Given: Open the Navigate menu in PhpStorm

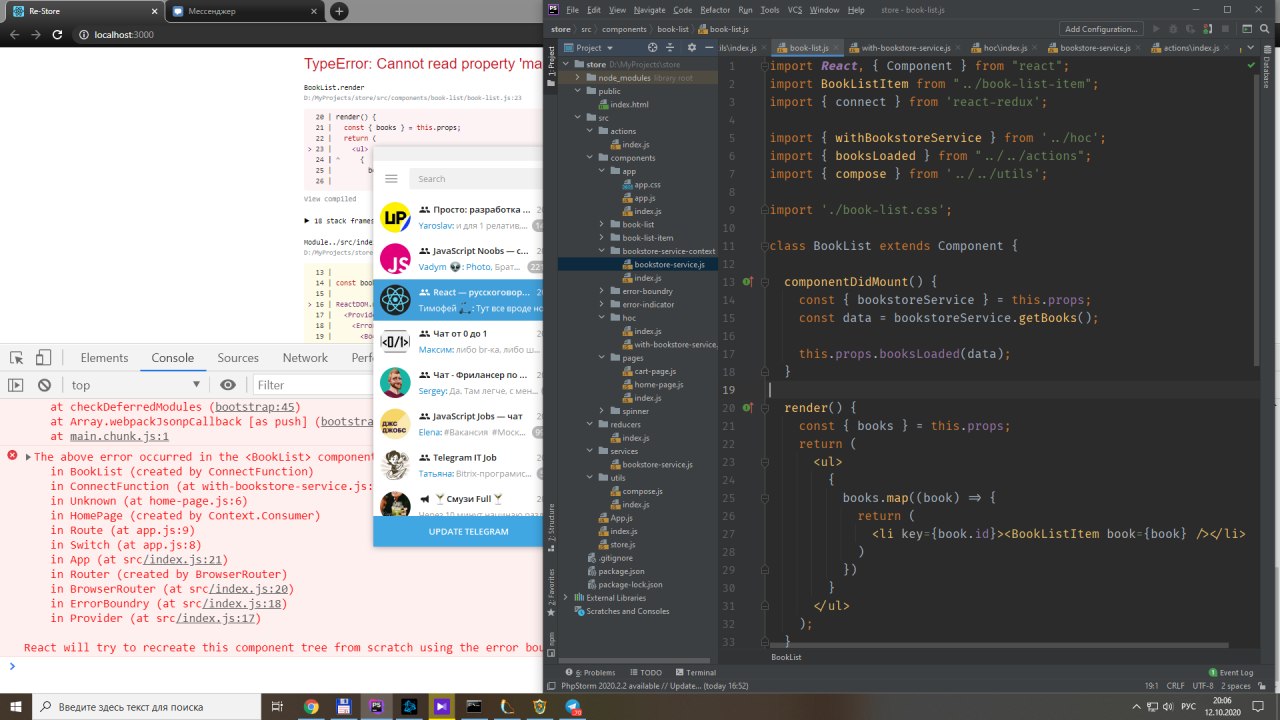Looking at the screenshot, I should (x=649, y=10).
